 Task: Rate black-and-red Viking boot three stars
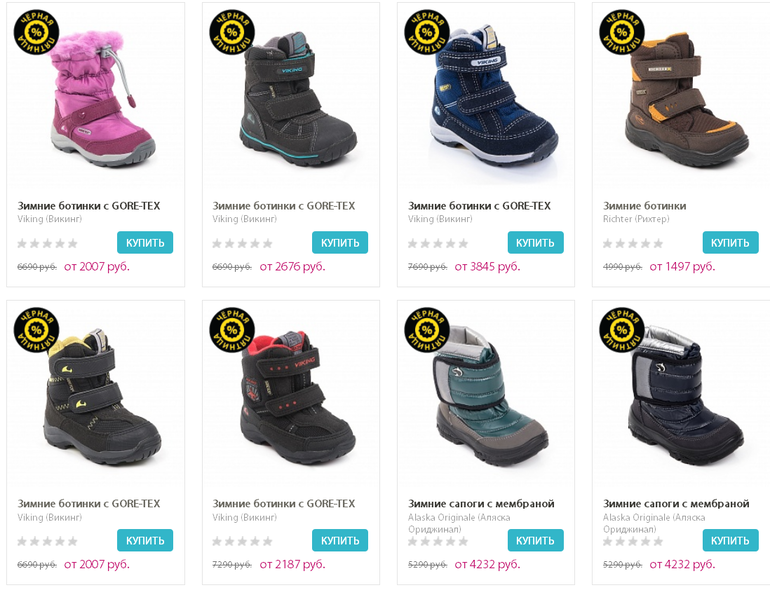click(242, 541)
